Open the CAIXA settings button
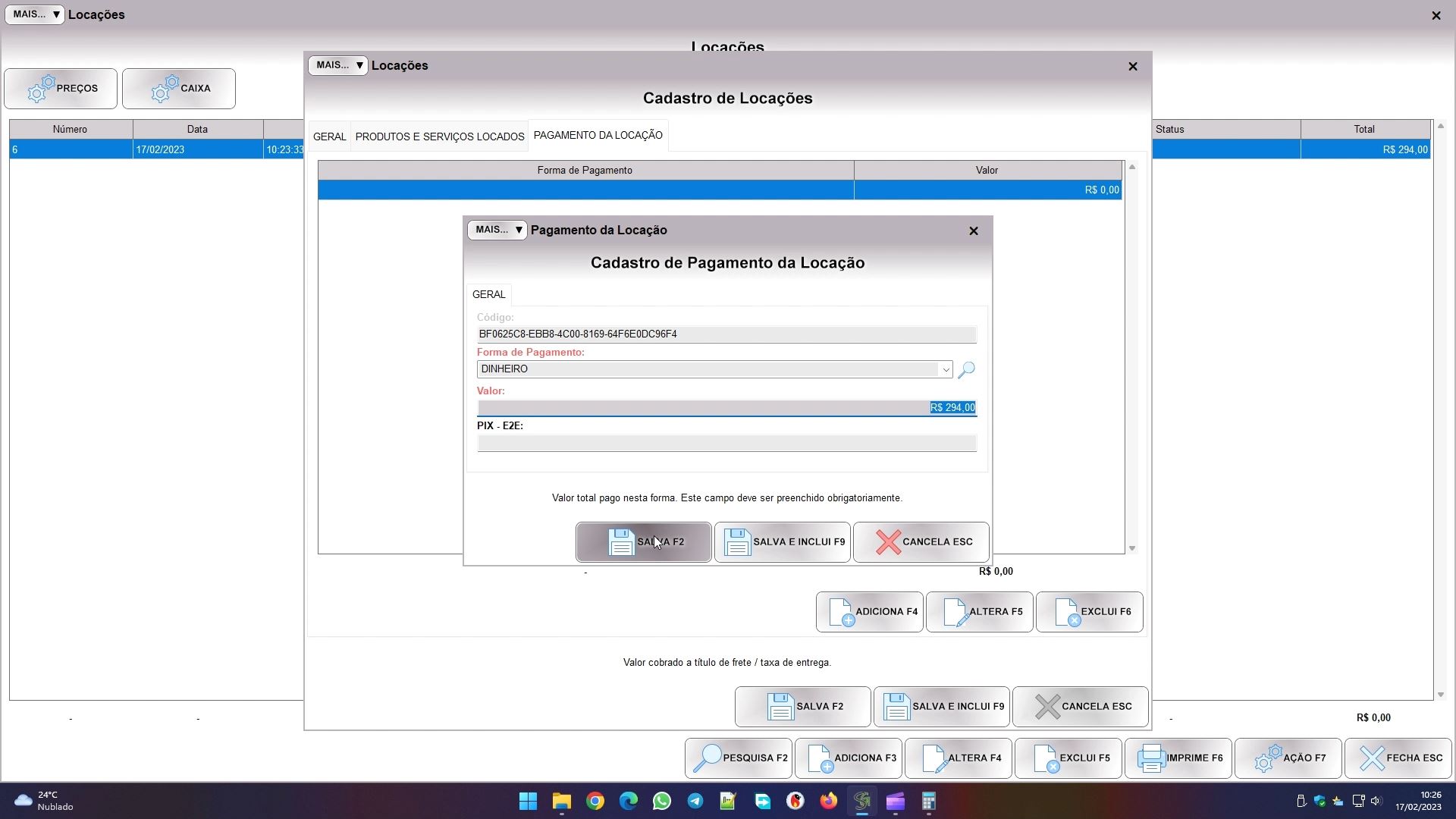This screenshot has width=1456, height=819. (179, 89)
